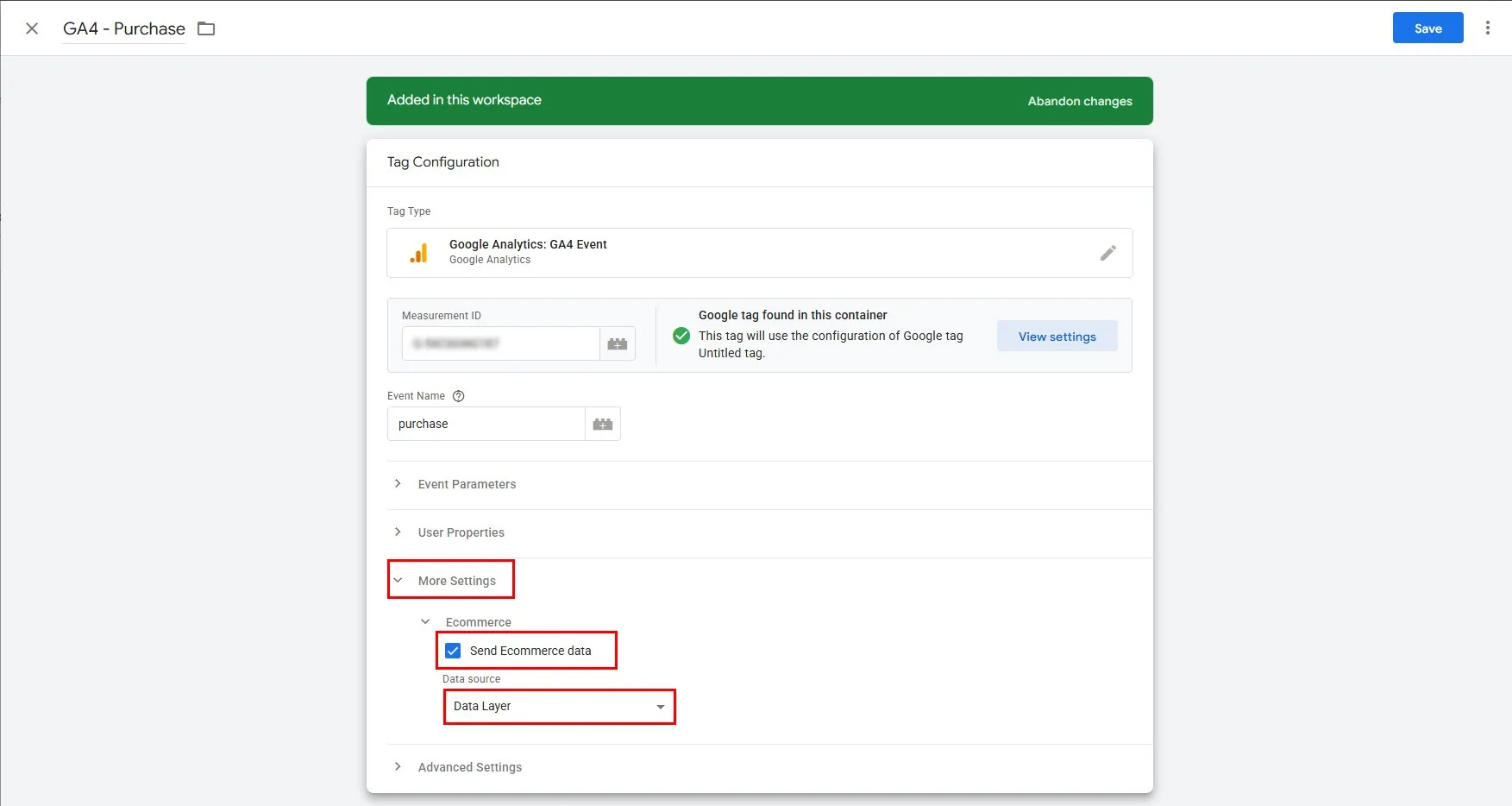Select Google Analytics: GA4 Event tag type
The image size is (1512, 806).
click(759, 253)
